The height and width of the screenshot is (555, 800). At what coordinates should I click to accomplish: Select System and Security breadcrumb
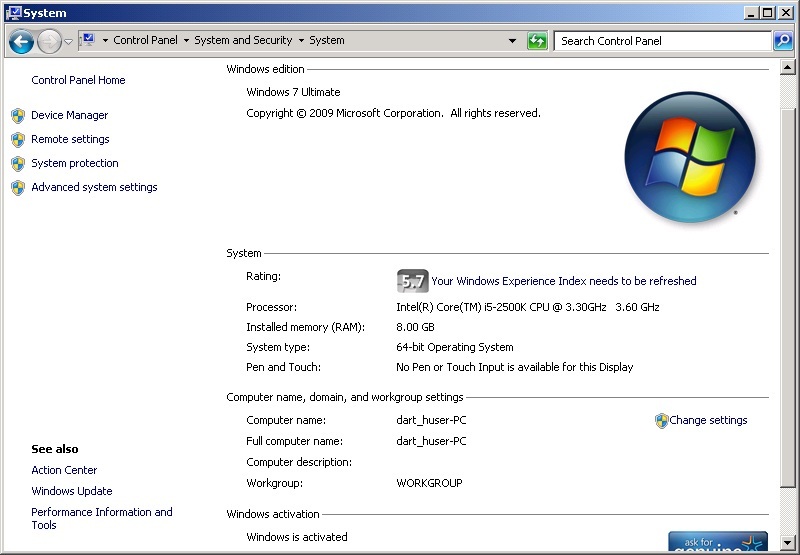tap(243, 40)
